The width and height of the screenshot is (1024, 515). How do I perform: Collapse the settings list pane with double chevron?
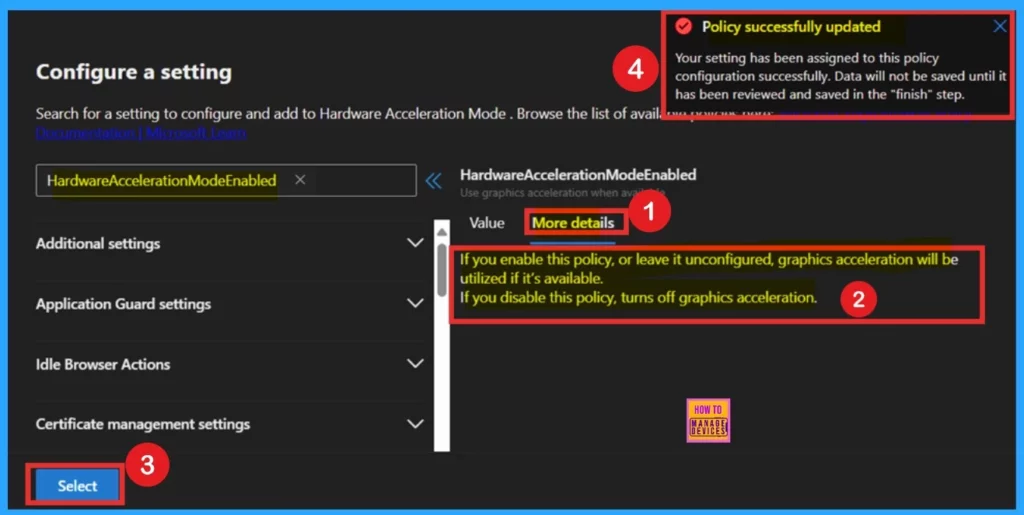(433, 181)
